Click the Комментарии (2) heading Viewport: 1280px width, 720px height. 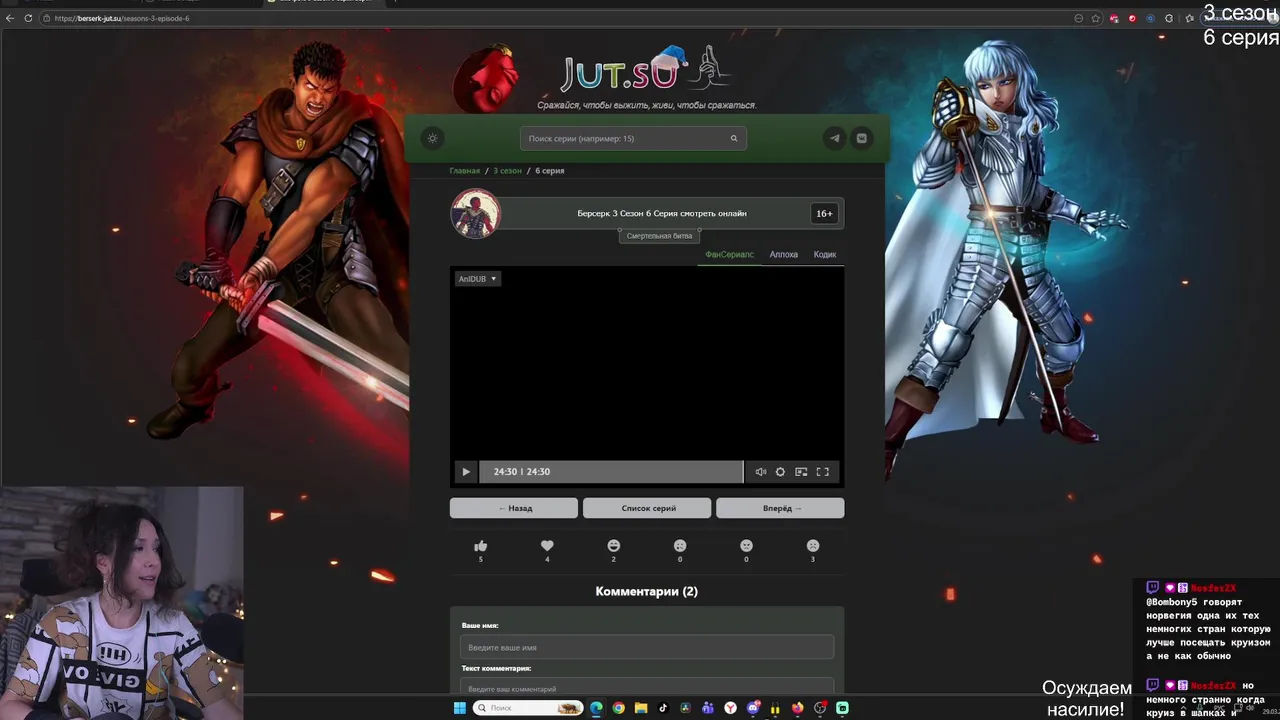647,592
